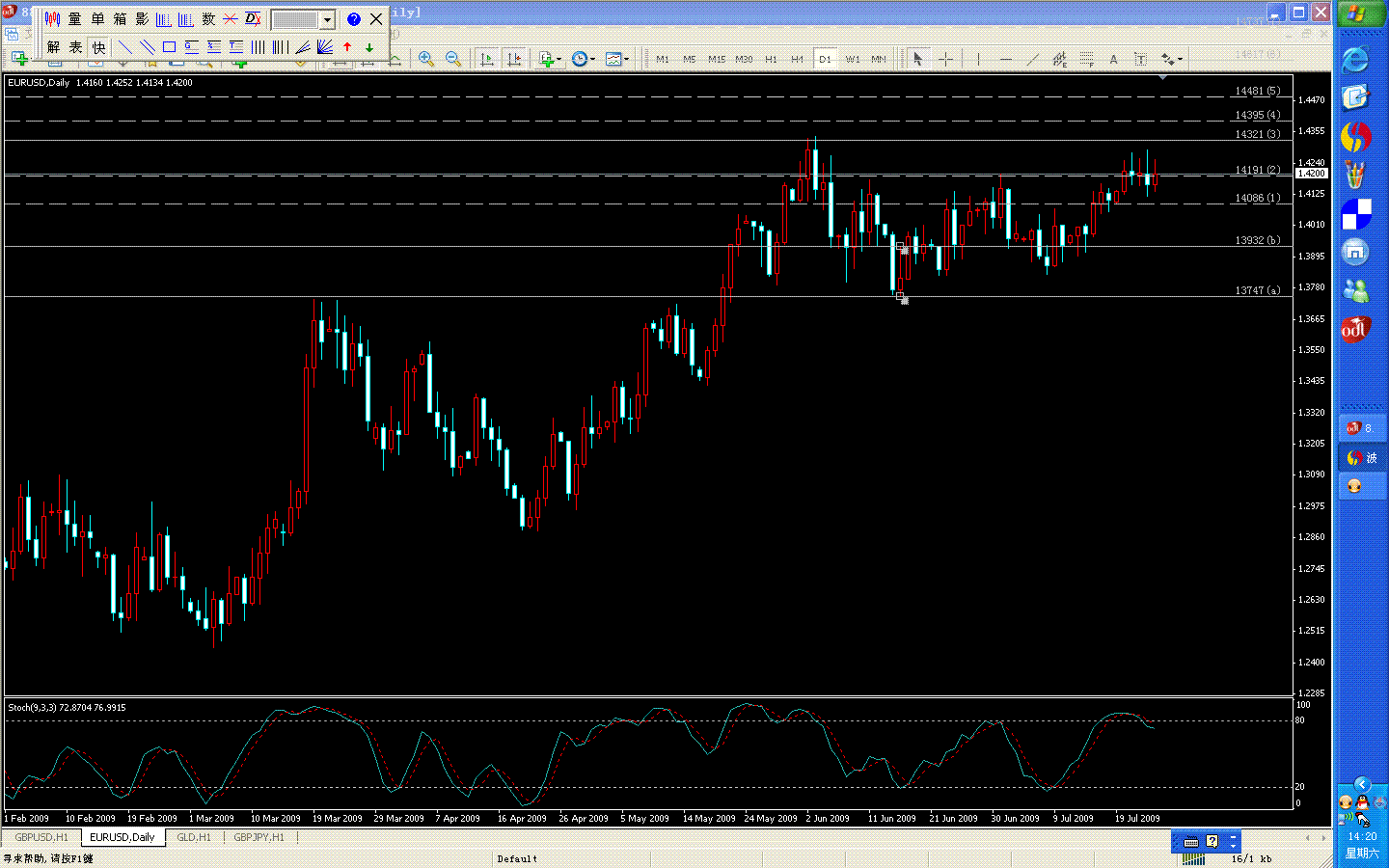
Task: Click the green down arrow icon
Action: point(369,47)
